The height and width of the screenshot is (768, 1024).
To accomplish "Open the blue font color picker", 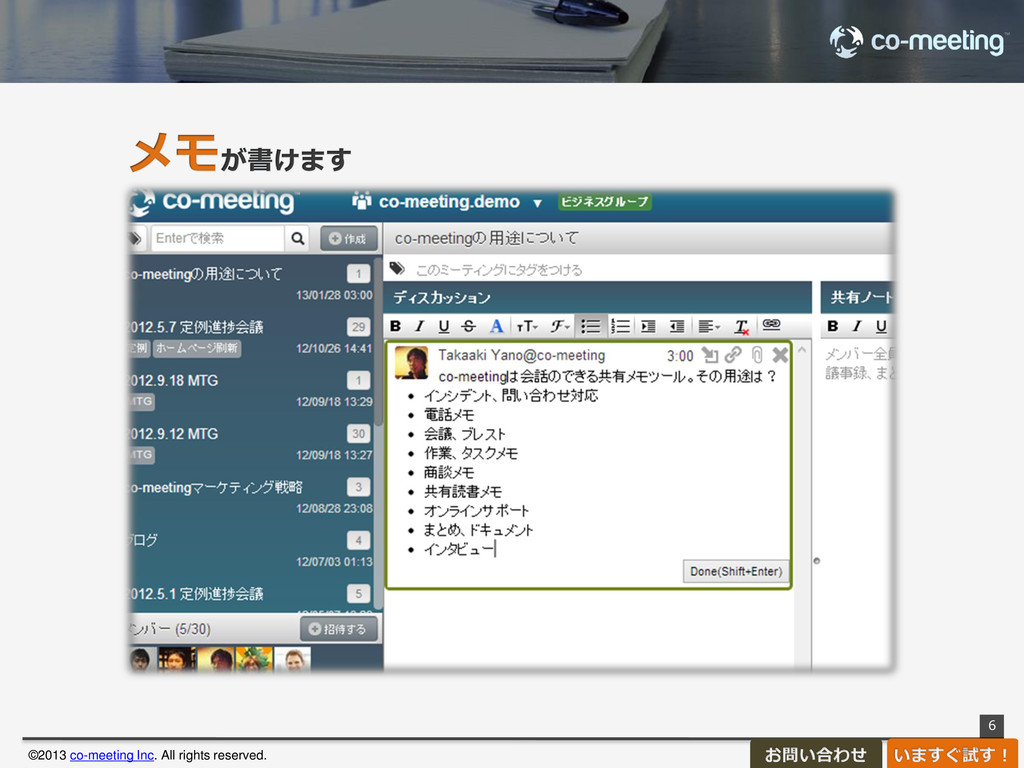I will tap(496, 326).
